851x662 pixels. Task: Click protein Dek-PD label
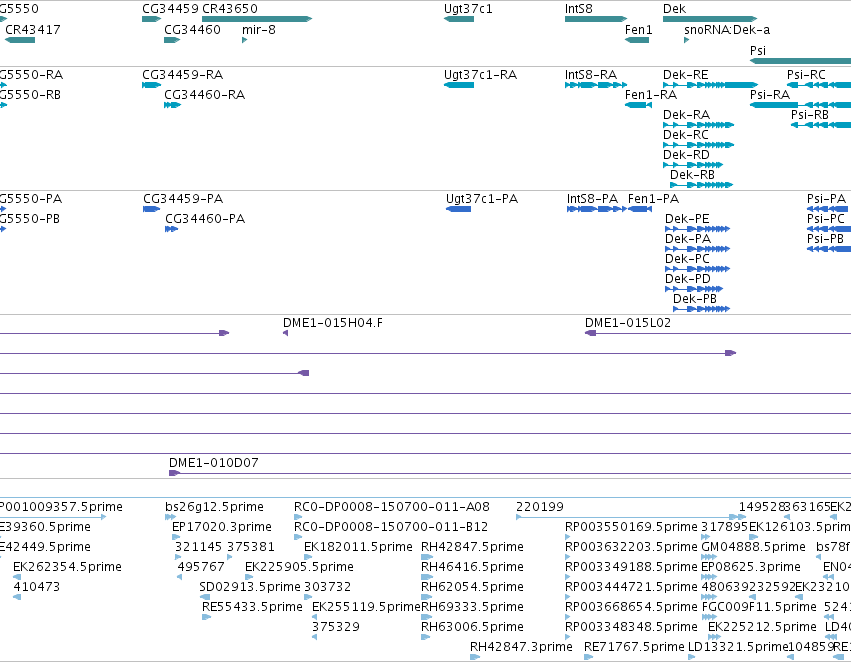(x=688, y=279)
